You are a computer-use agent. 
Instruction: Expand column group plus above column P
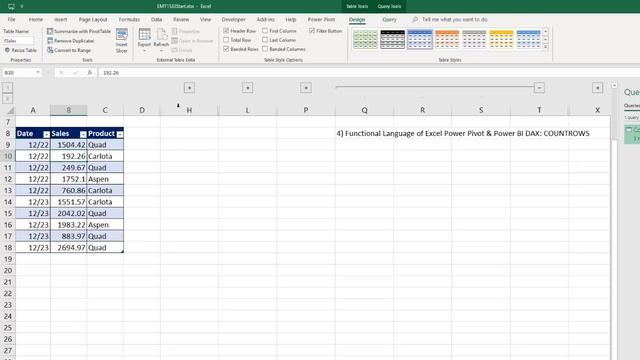pyautogui.click(x=306, y=88)
